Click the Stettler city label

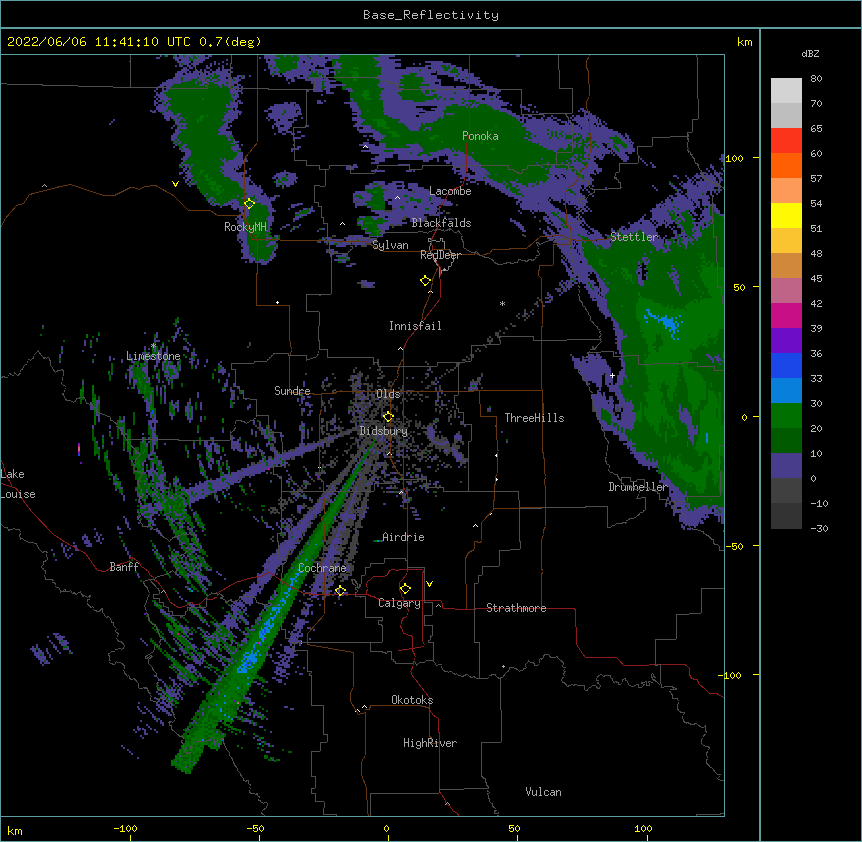[x=634, y=237]
